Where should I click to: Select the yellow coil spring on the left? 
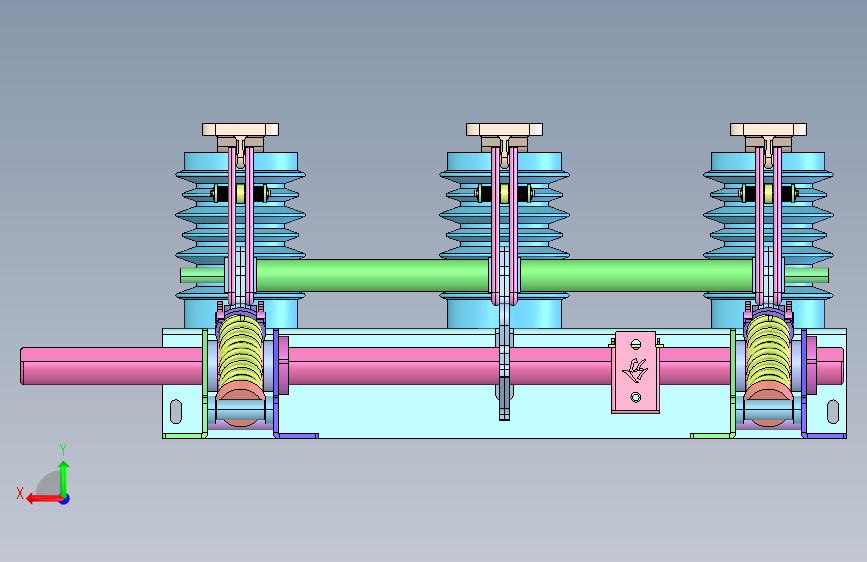241,352
